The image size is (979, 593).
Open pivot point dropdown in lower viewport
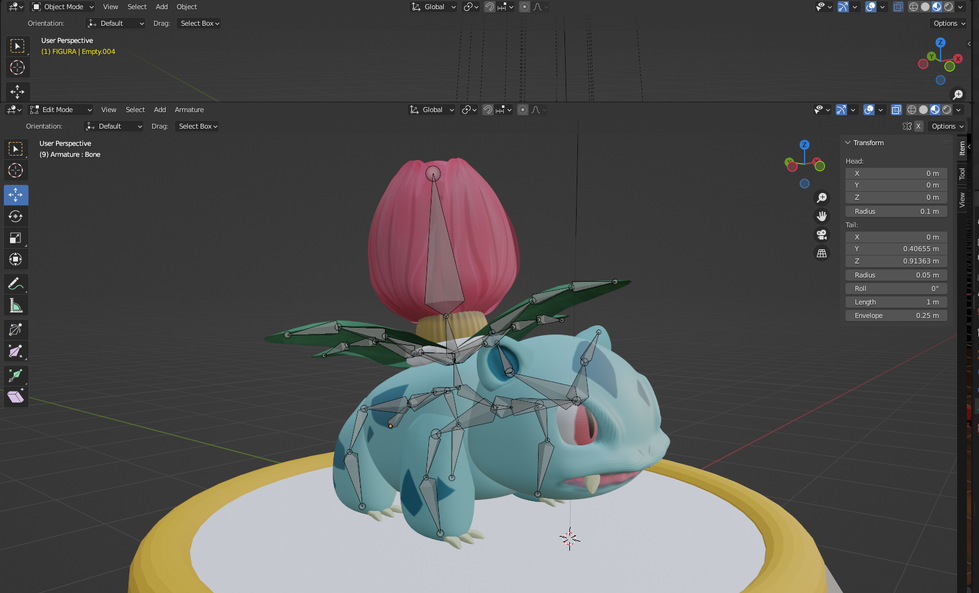click(470, 110)
